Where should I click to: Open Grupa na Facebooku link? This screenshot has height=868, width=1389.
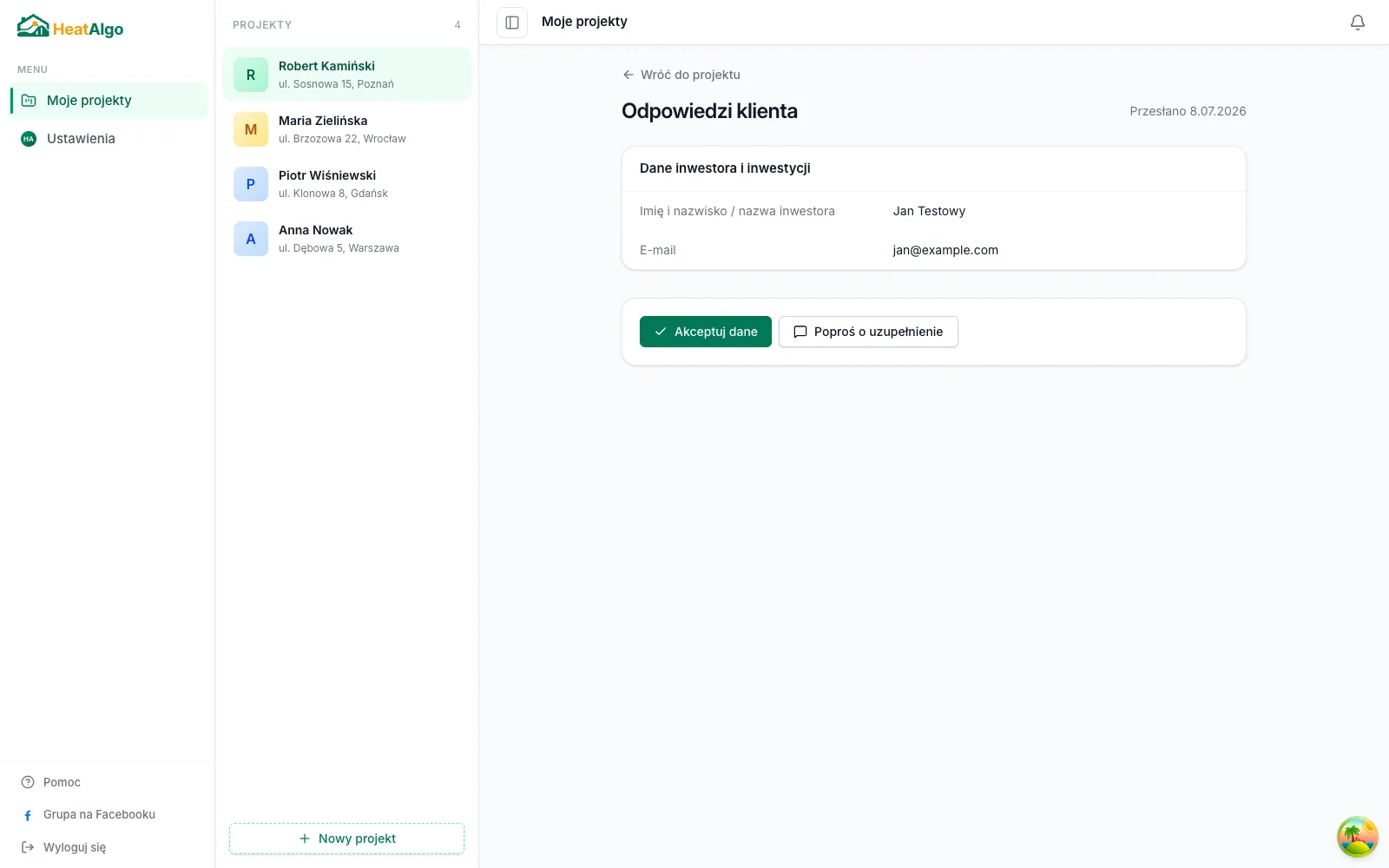(x=99, y=814)
